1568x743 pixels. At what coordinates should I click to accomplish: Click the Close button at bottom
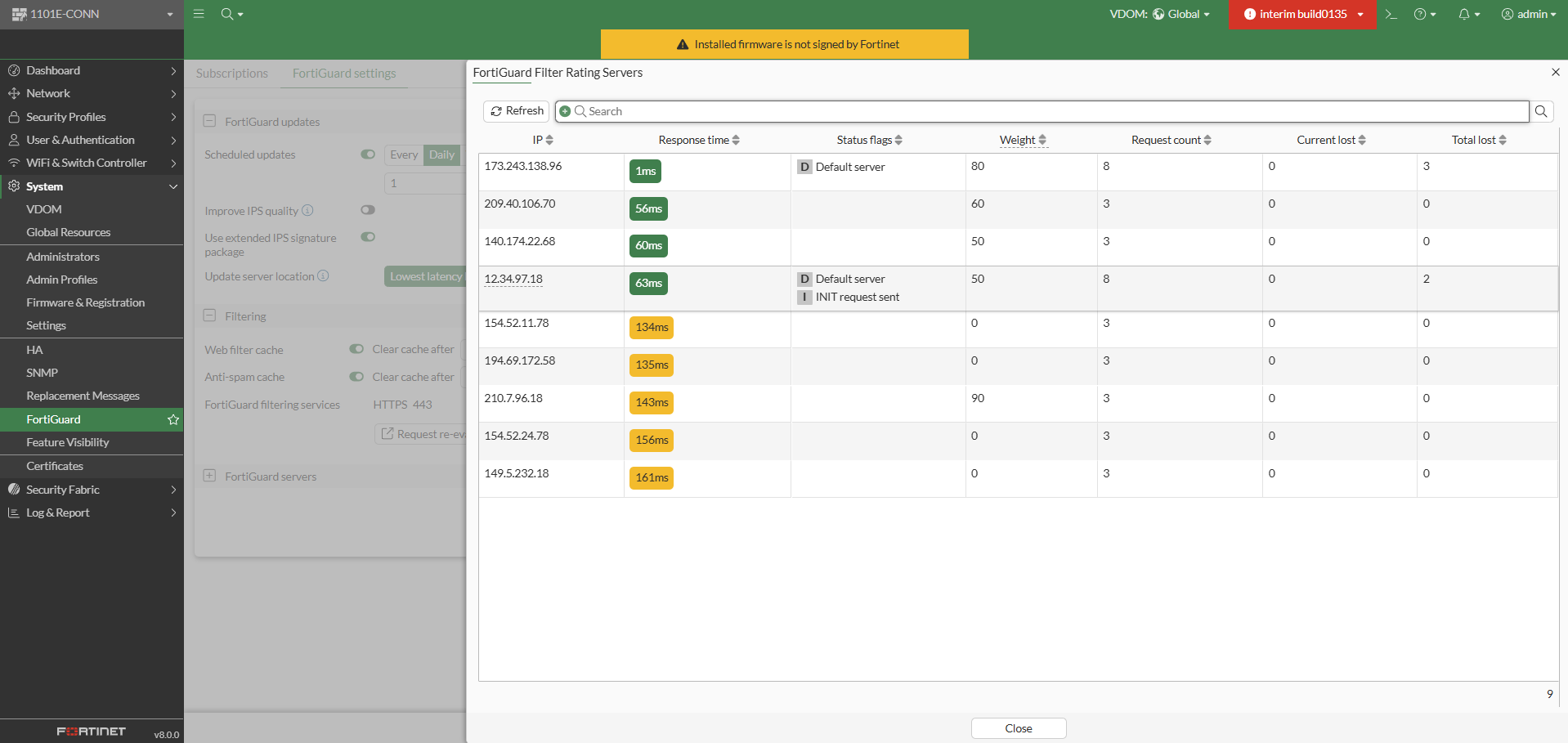click(1018, 728)
